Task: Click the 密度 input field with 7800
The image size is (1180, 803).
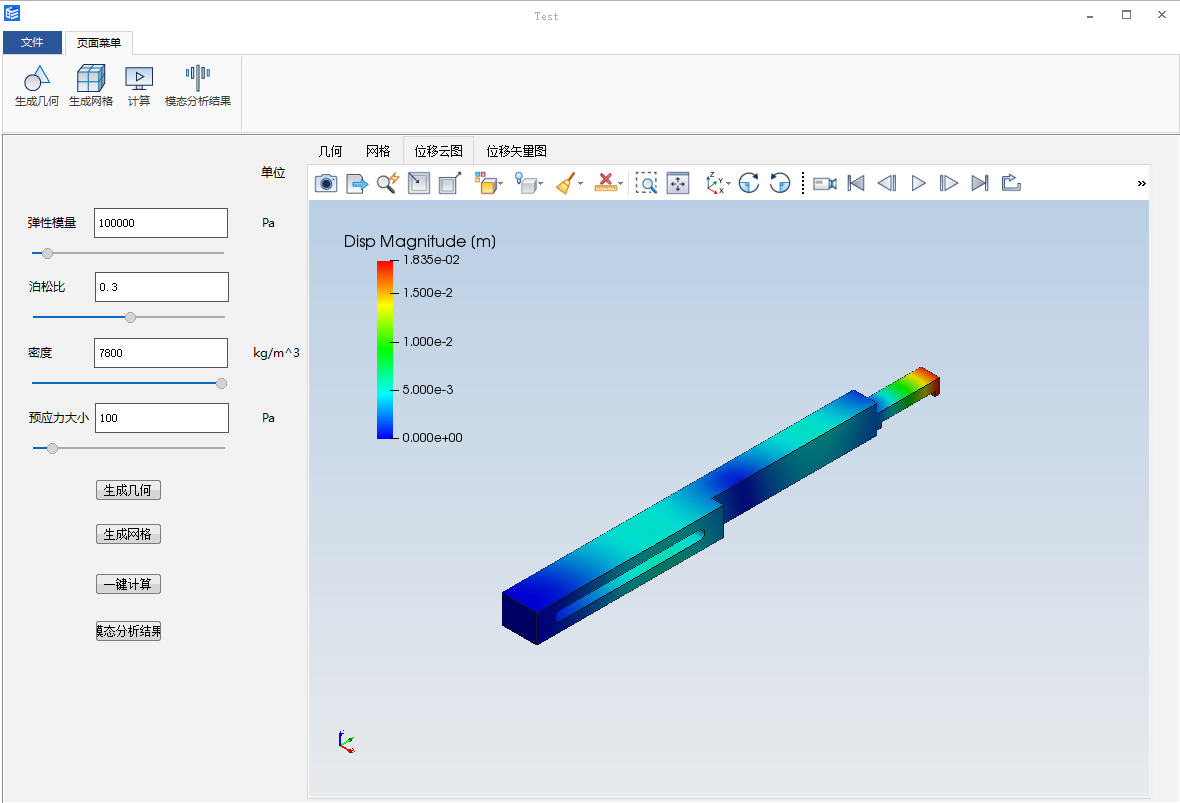Action: point(161,352)
